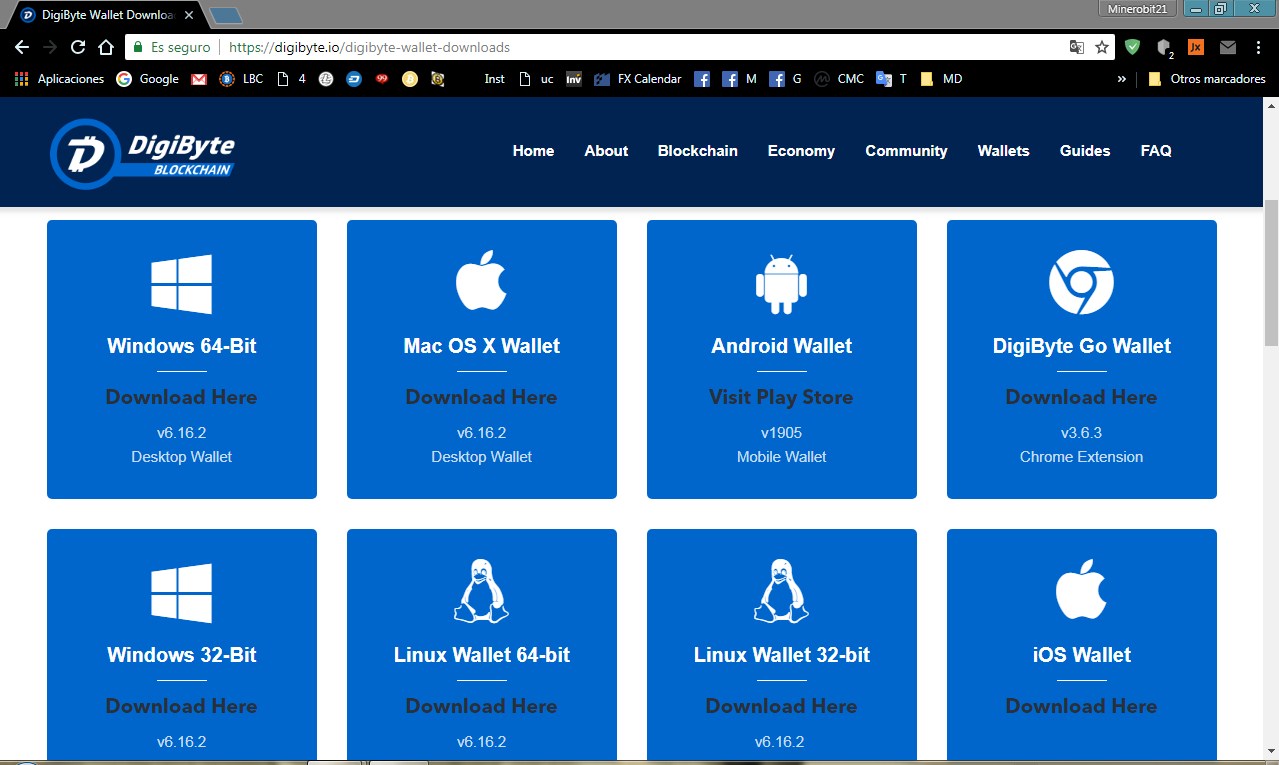This screenshot has height=765, width=1279.
Task: Click the Android robot icon on Android Wallet card
Action: [781, 284]
